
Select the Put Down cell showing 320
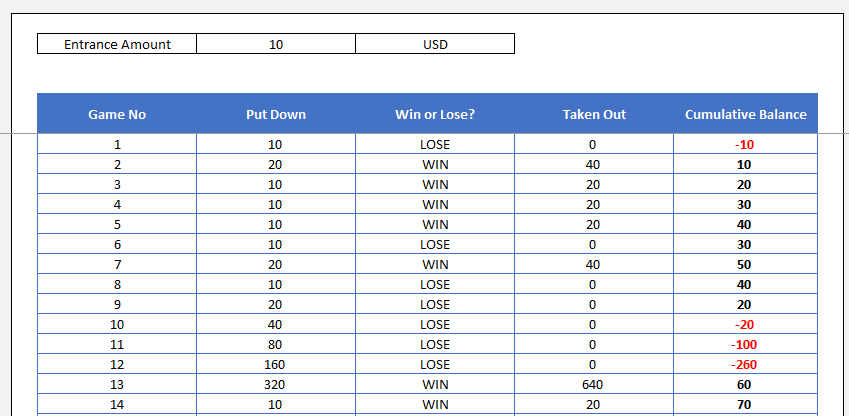click(x=276, y=384)
